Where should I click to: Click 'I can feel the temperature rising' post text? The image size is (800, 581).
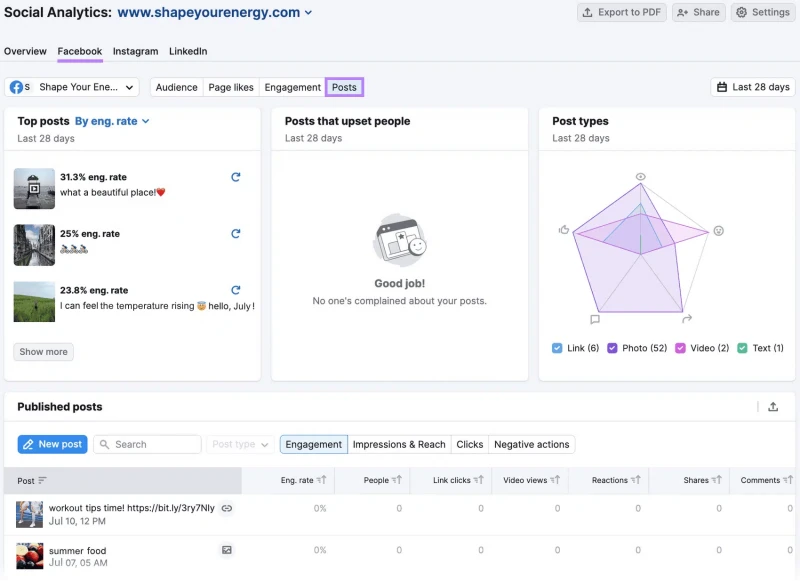point(127,306)
